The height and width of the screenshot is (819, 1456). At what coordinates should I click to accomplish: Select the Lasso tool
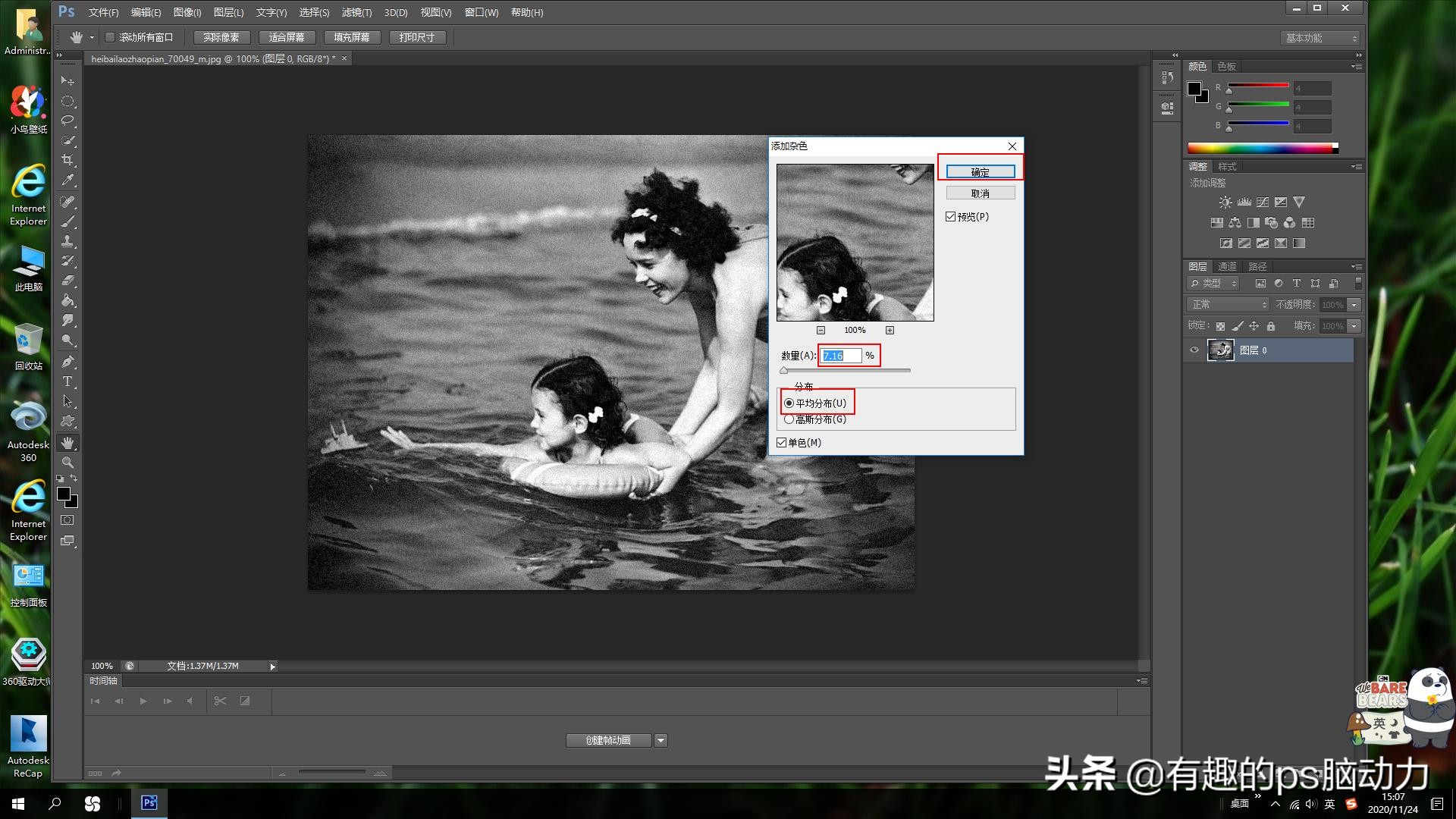point(67,121)
